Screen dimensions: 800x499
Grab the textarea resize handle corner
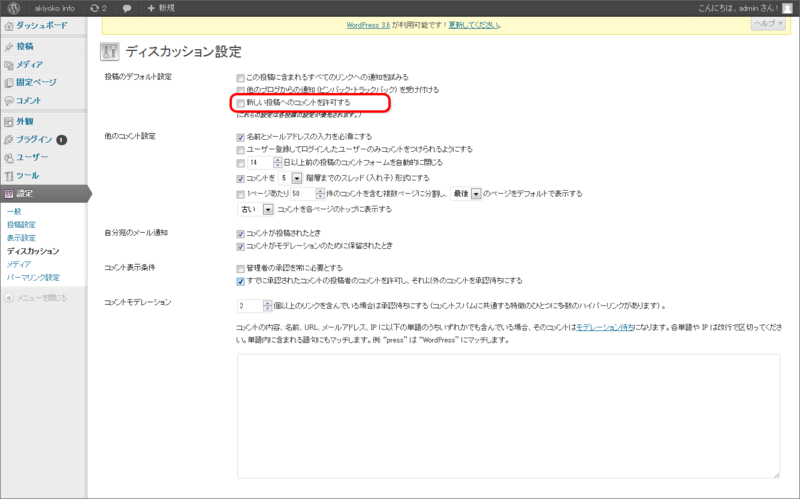coord(777,475)
